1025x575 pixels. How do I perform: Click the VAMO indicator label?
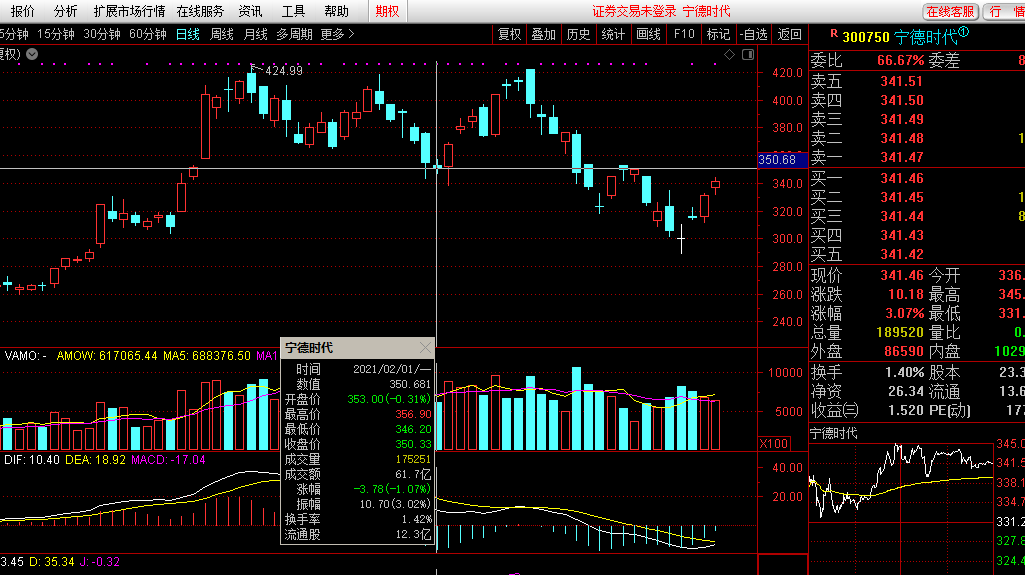(25, 355)
